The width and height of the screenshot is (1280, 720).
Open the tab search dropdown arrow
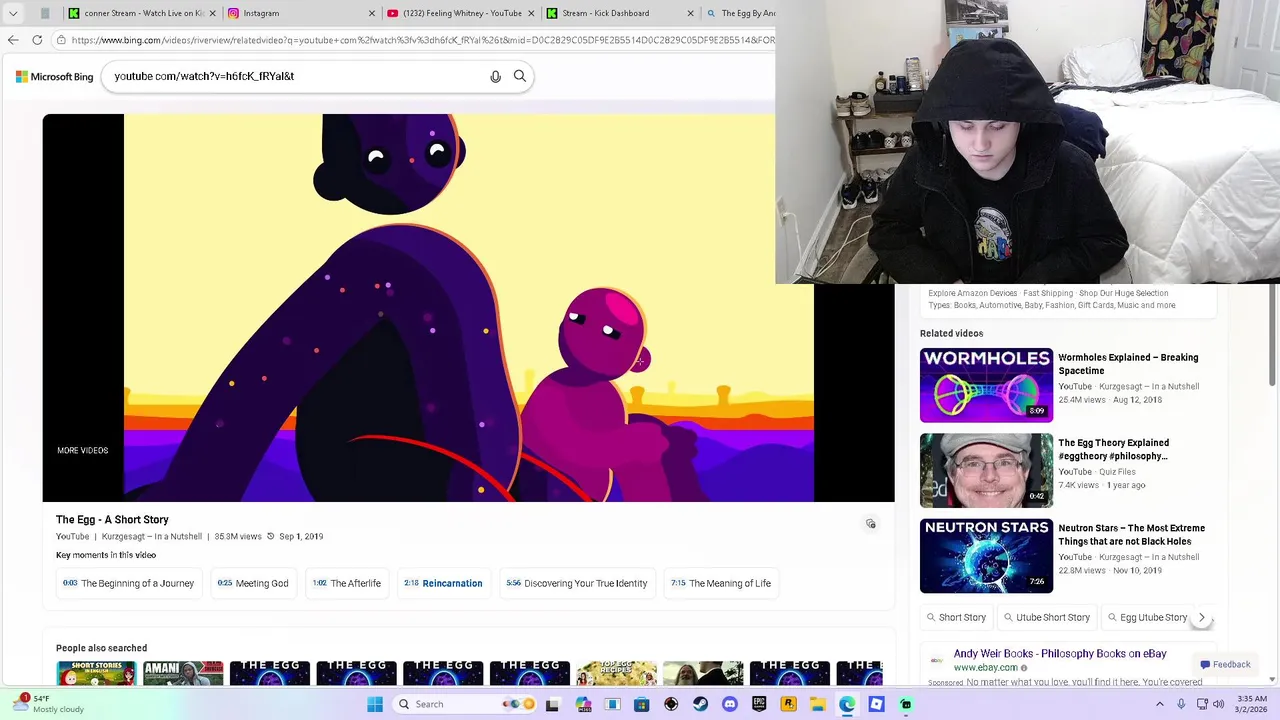[x=13, y=13]
